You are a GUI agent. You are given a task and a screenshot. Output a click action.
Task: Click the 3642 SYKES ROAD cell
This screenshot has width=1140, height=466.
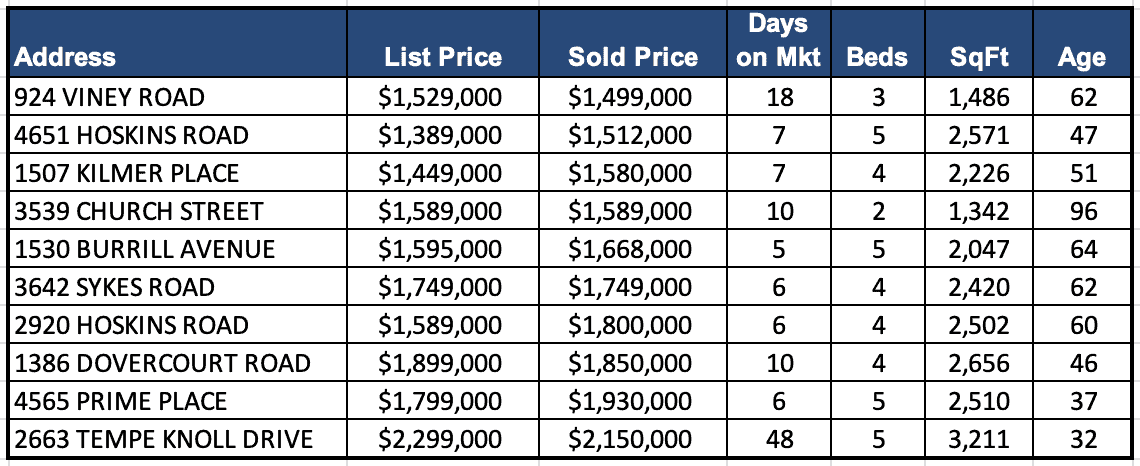click(115, 287)
